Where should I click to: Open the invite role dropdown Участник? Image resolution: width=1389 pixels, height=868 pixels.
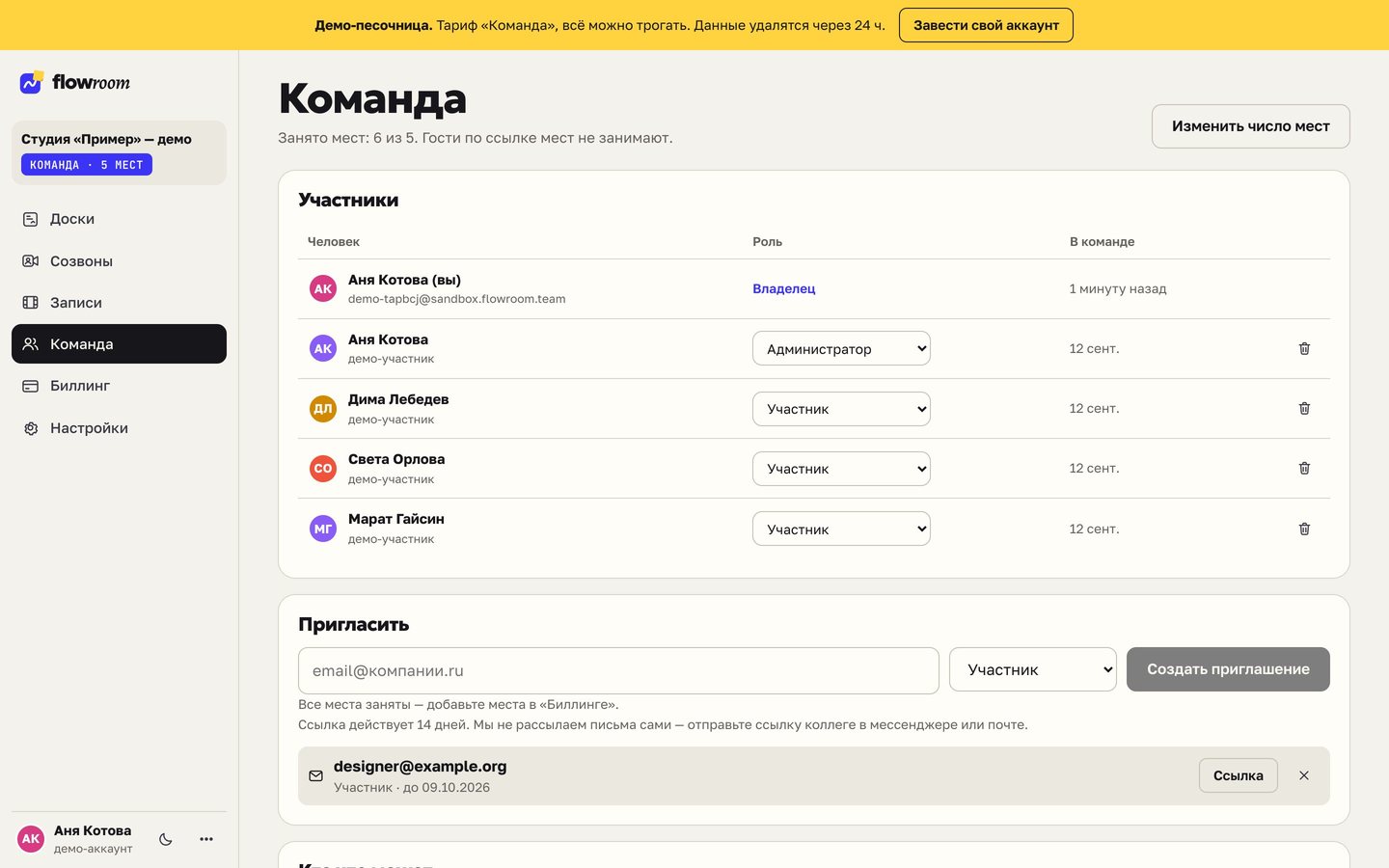click(x=1033, y=669)
